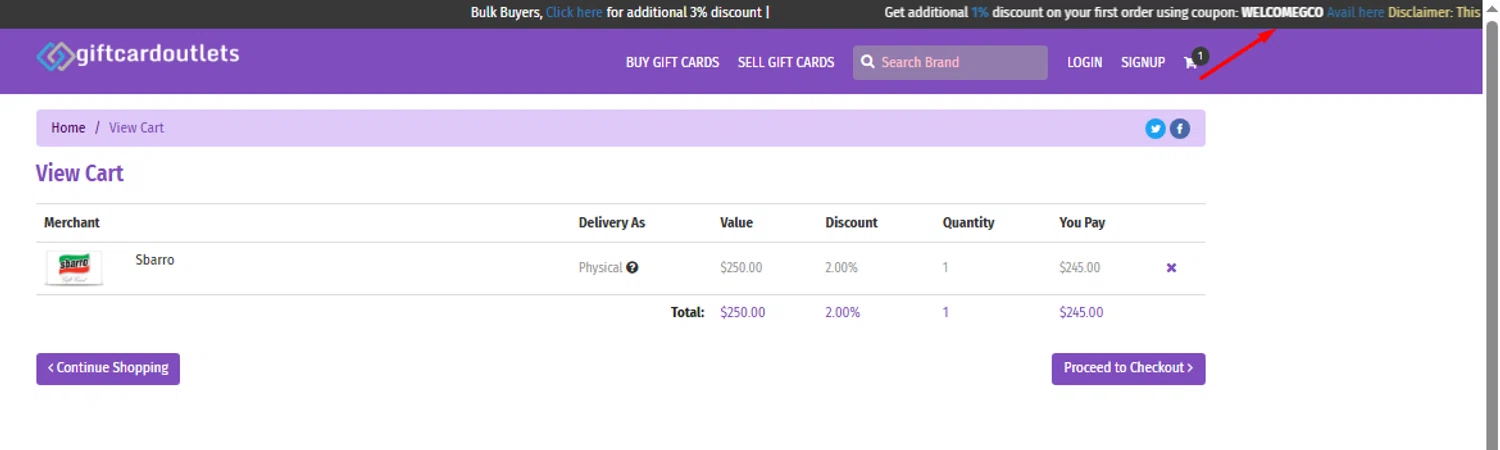The height and width of the screenshot is (450, 1500).
Task: Click the Value column header
Action: [x=736, y=222]
